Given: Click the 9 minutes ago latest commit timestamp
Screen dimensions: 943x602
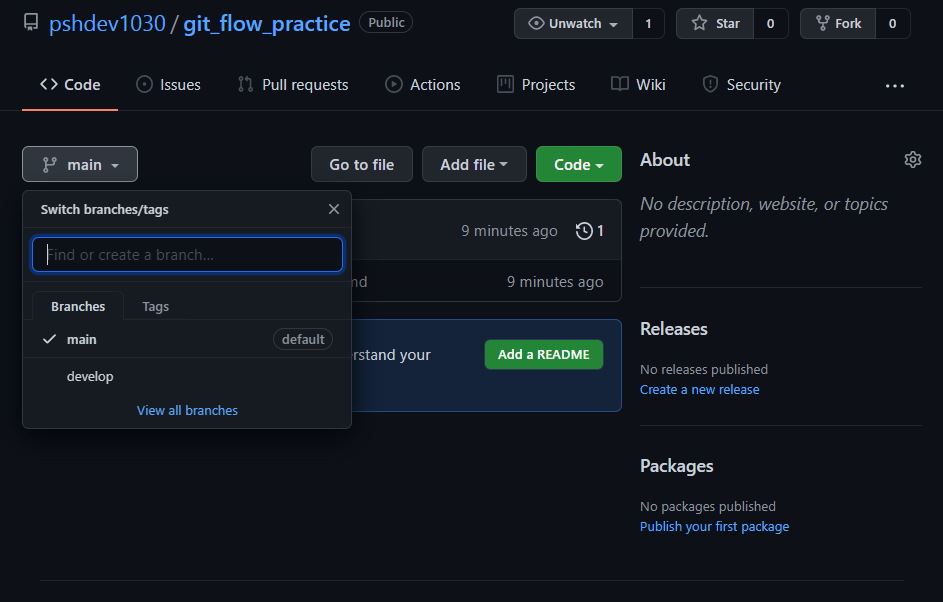Looking at the screenshot, I should (x=509, y=231).
